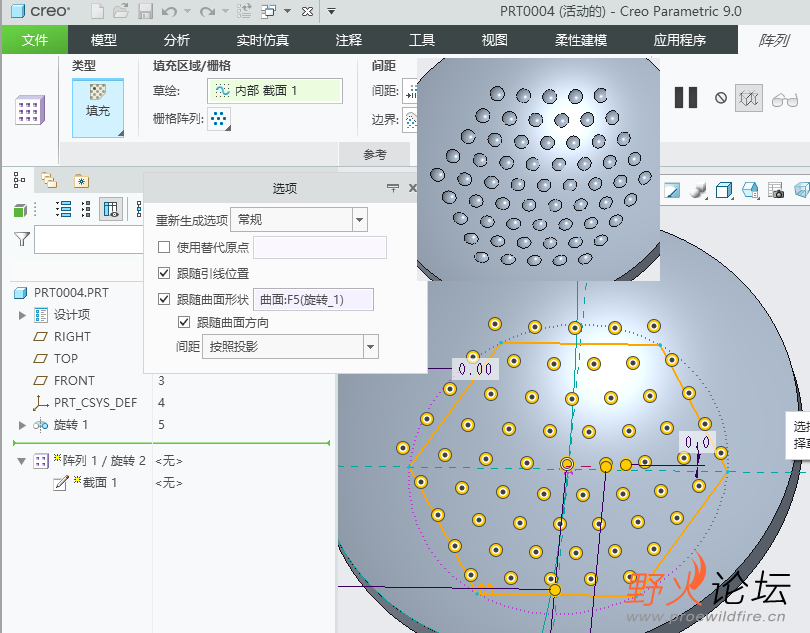Image resolution: width=810 pixels, height=633 pixels.
Task: Switch to the 工具 ribbon tab
Action: point(422,40)
